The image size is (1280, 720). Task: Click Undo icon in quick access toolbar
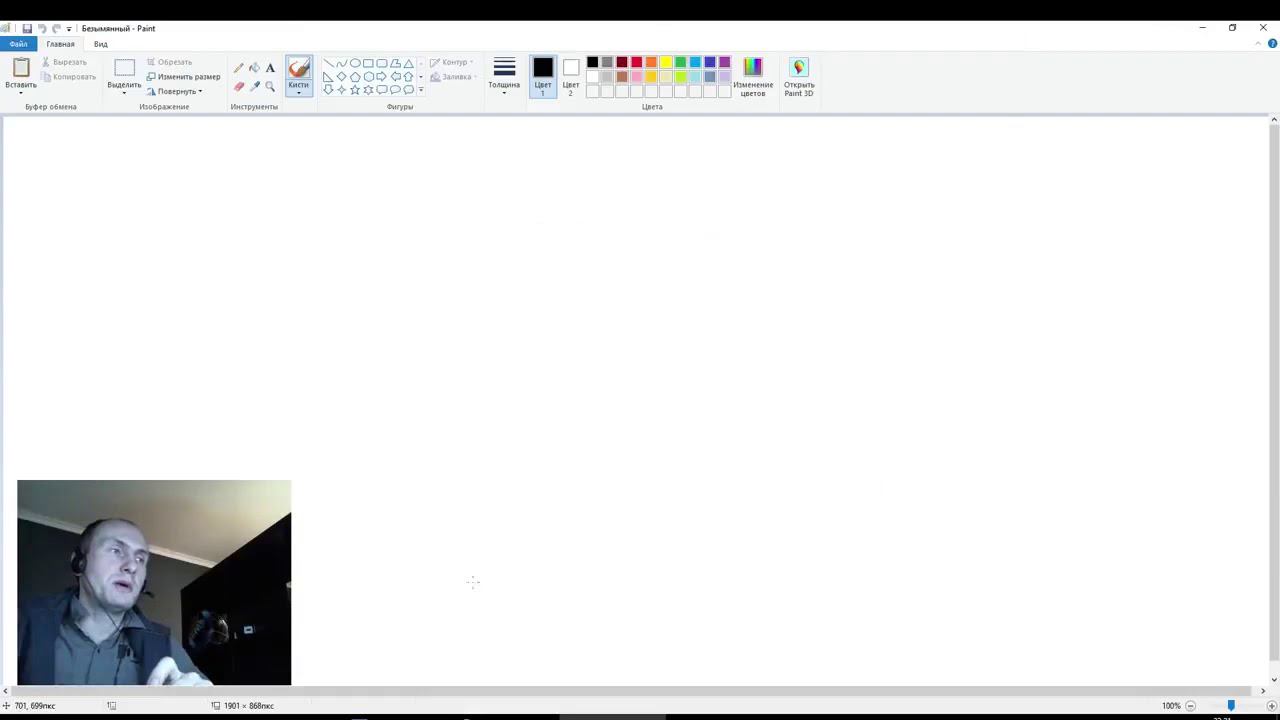(x=42, y=28)
